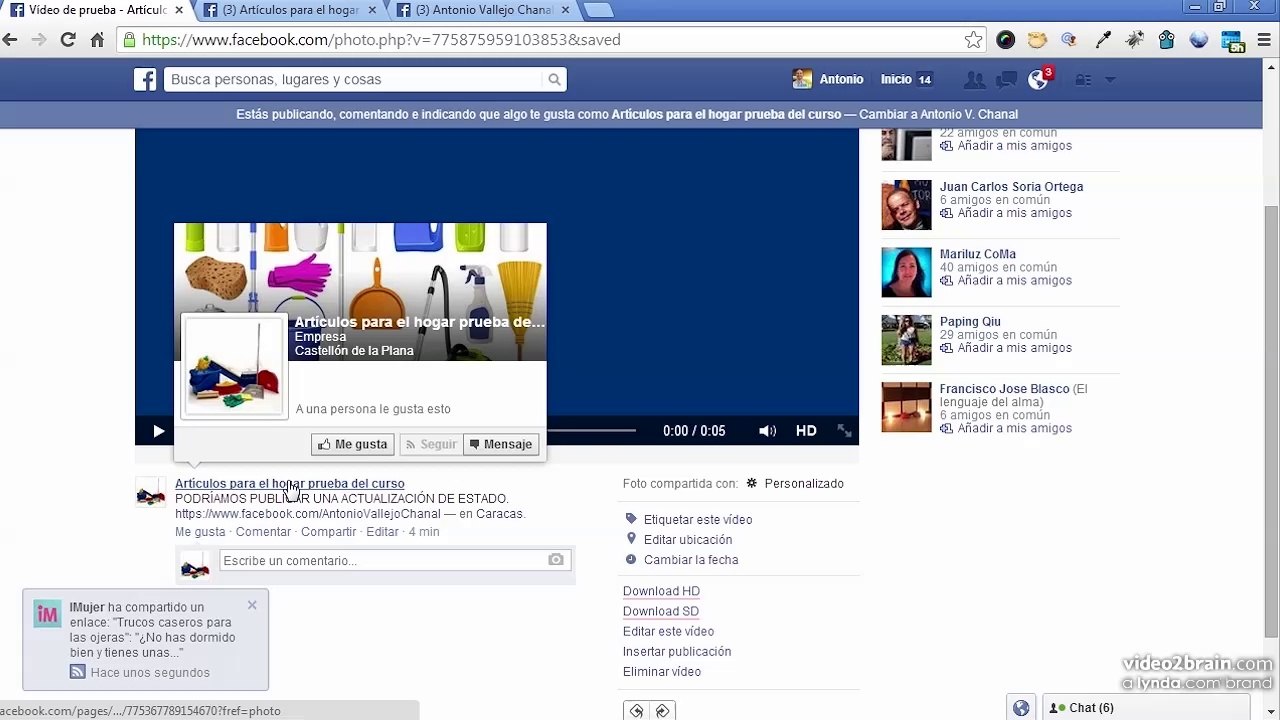The height and width of the screenshot is (720, 1280).
Task: Click Compartir under the post
Action: (328, 532)
